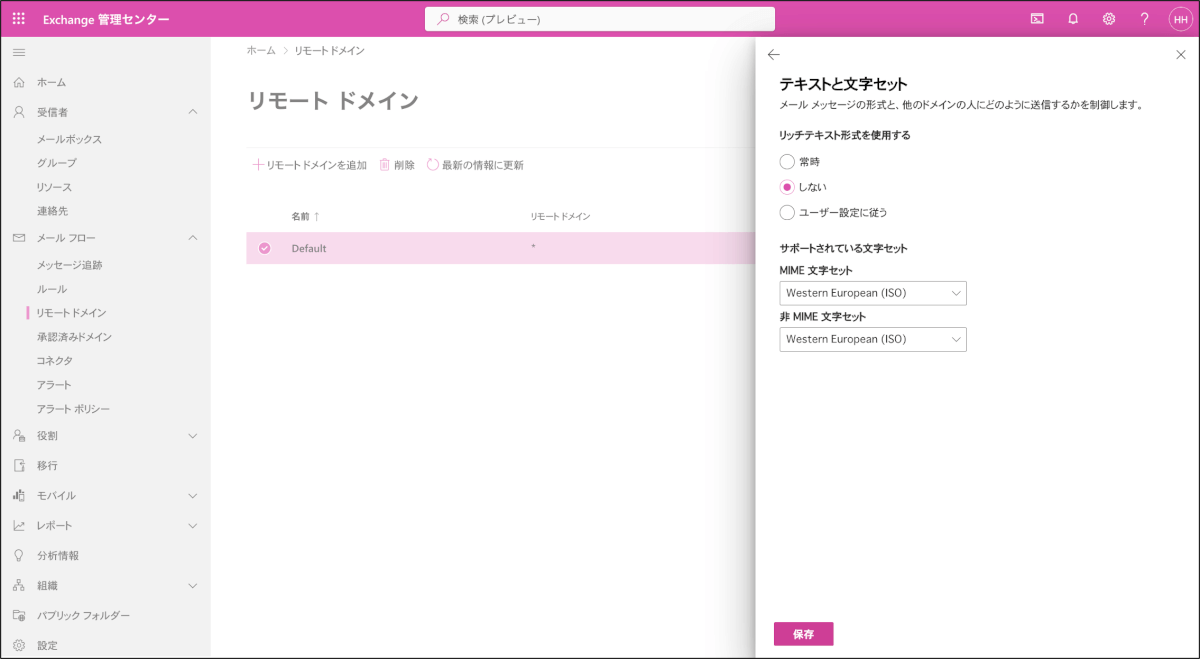Open 連絡先 in the sidebar
This screenshot has height=659, width=1200.
(x=52, y=211)
